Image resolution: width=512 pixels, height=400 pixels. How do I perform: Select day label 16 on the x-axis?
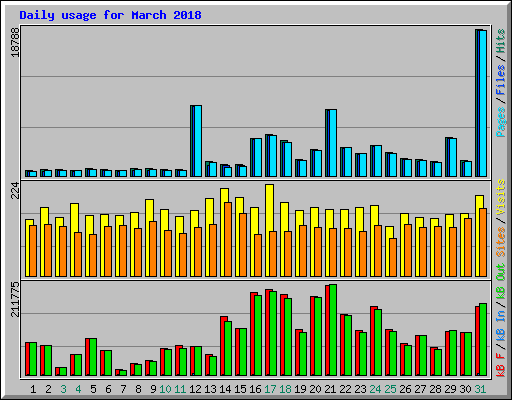tap(255, 389)
